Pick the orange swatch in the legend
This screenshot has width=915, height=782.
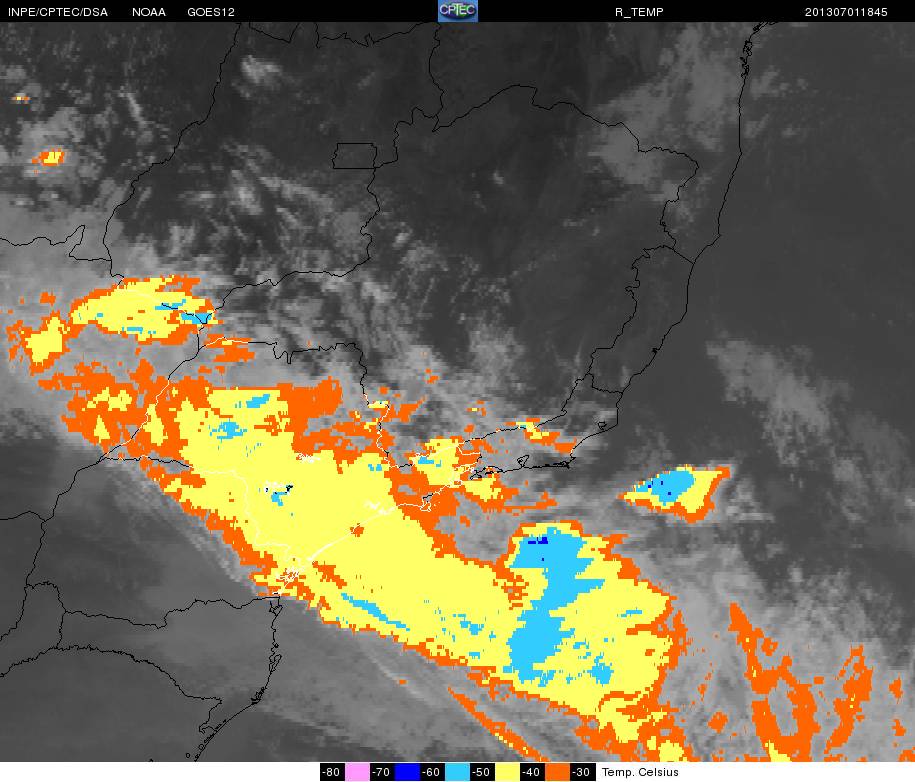[557, 772]
